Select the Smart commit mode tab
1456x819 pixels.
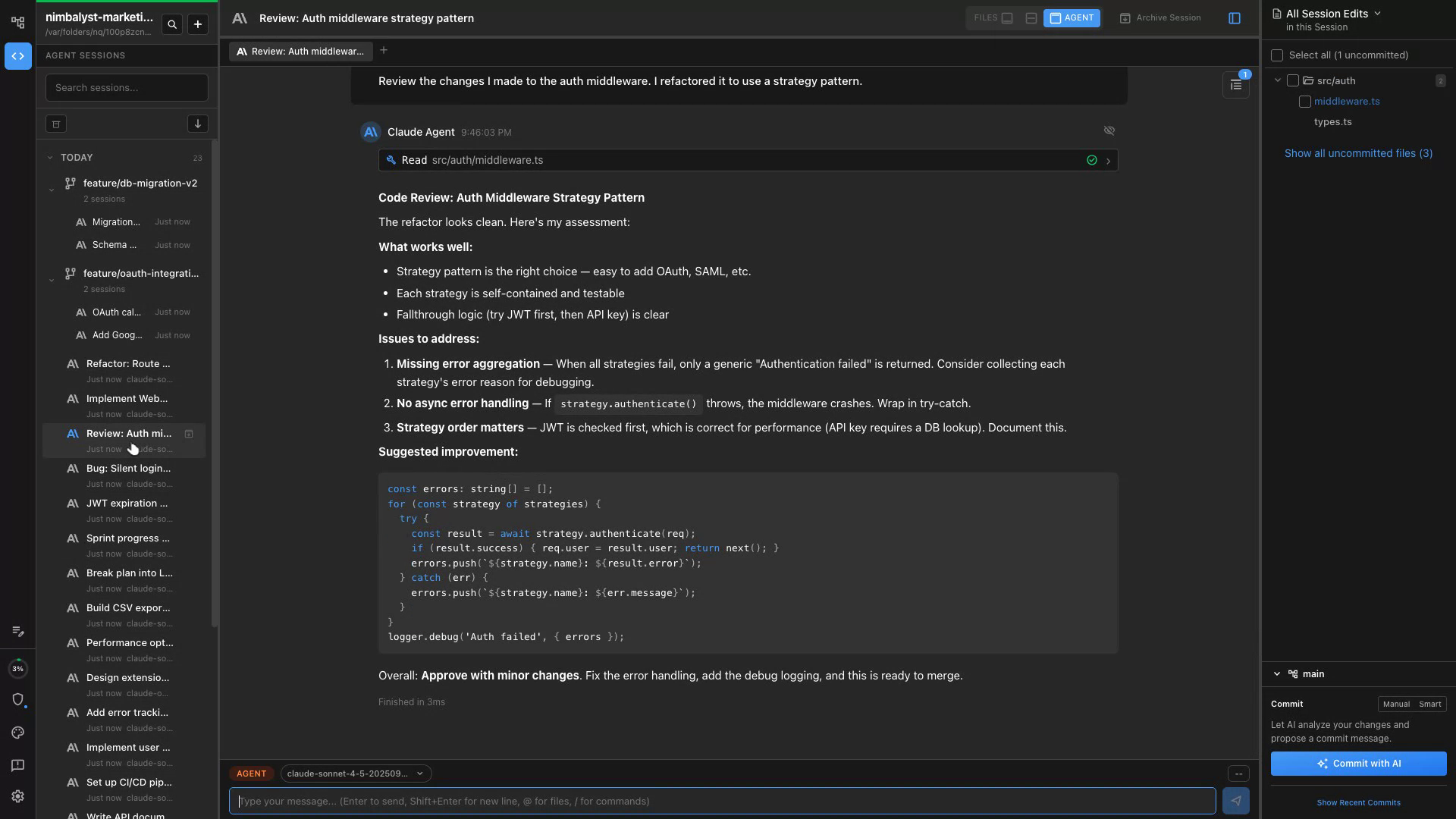(1432, 704)
